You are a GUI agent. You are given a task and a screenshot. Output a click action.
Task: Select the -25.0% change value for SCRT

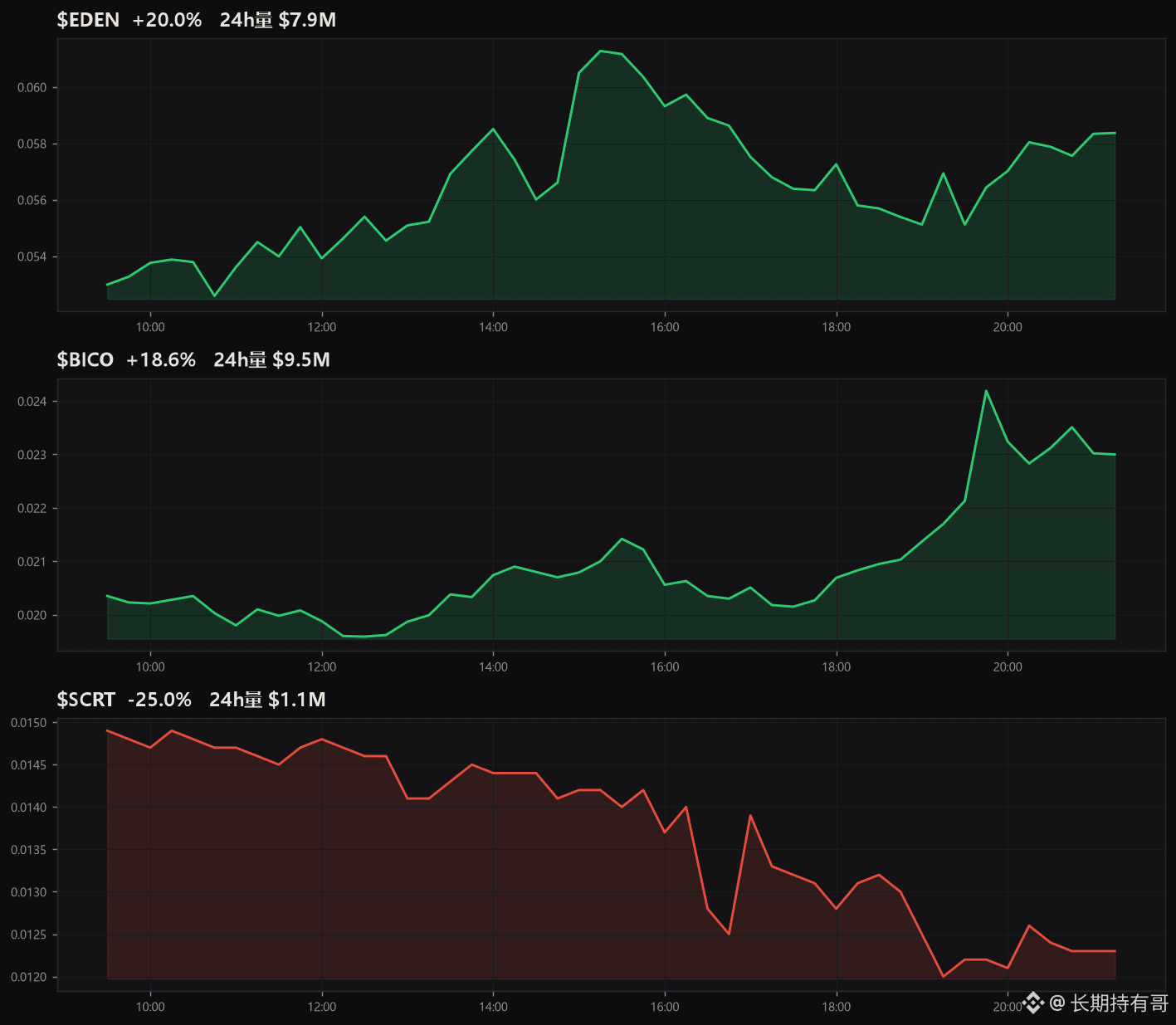point(159,700)
